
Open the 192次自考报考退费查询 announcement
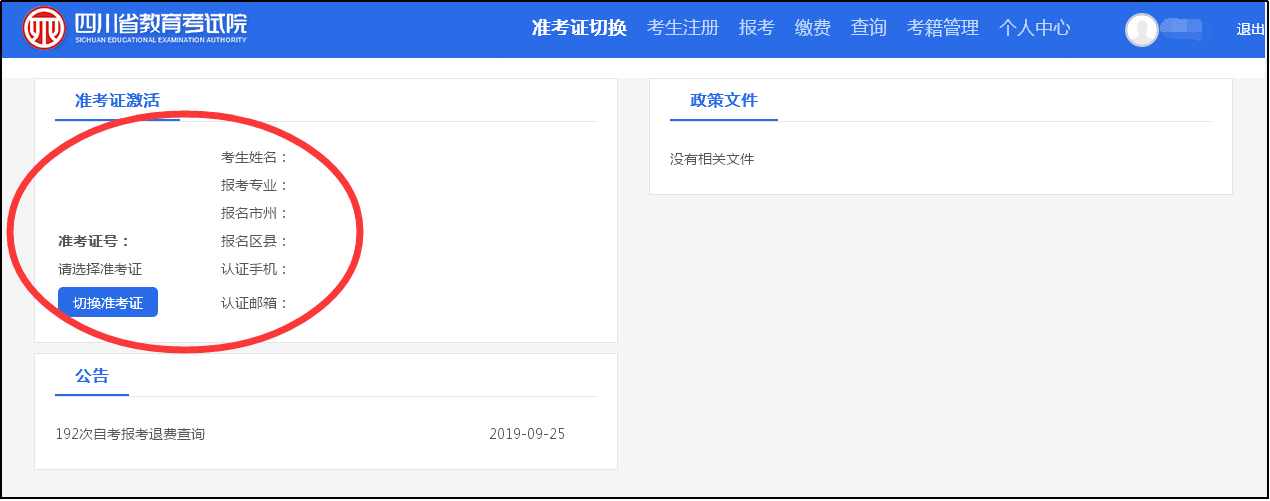coord(131,434)
